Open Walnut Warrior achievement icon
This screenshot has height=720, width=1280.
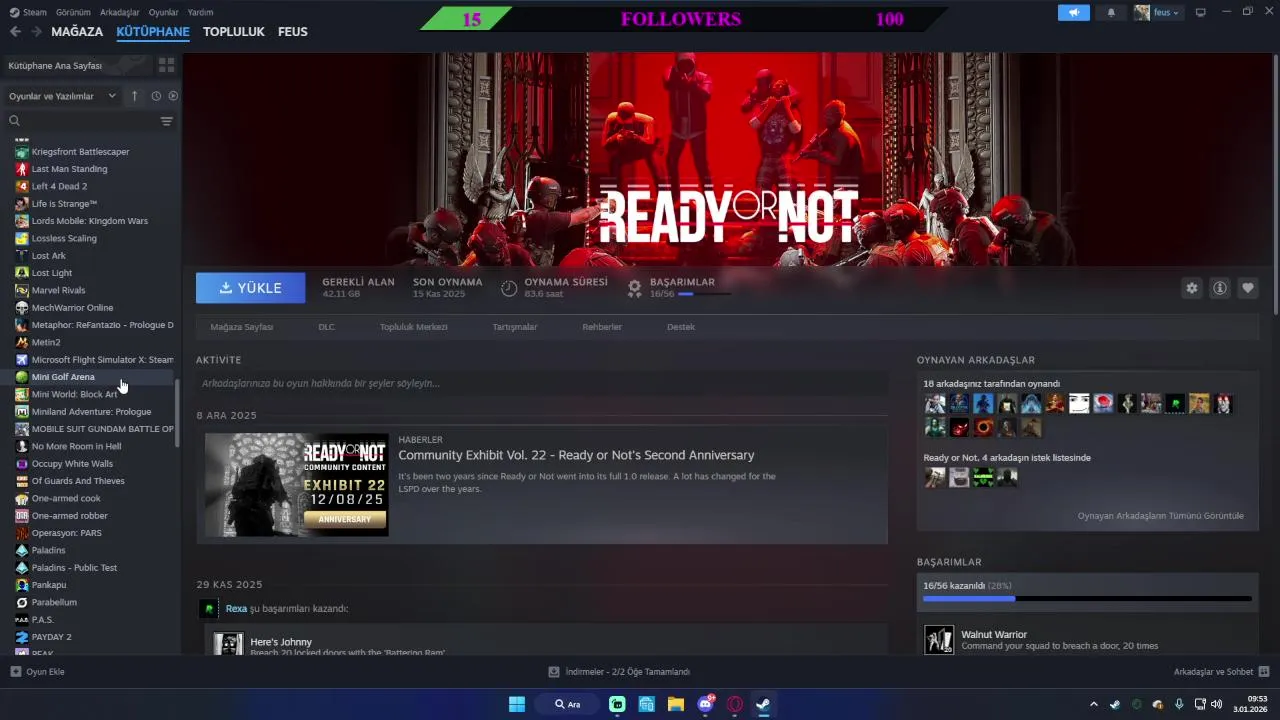[x=939, y=640]
